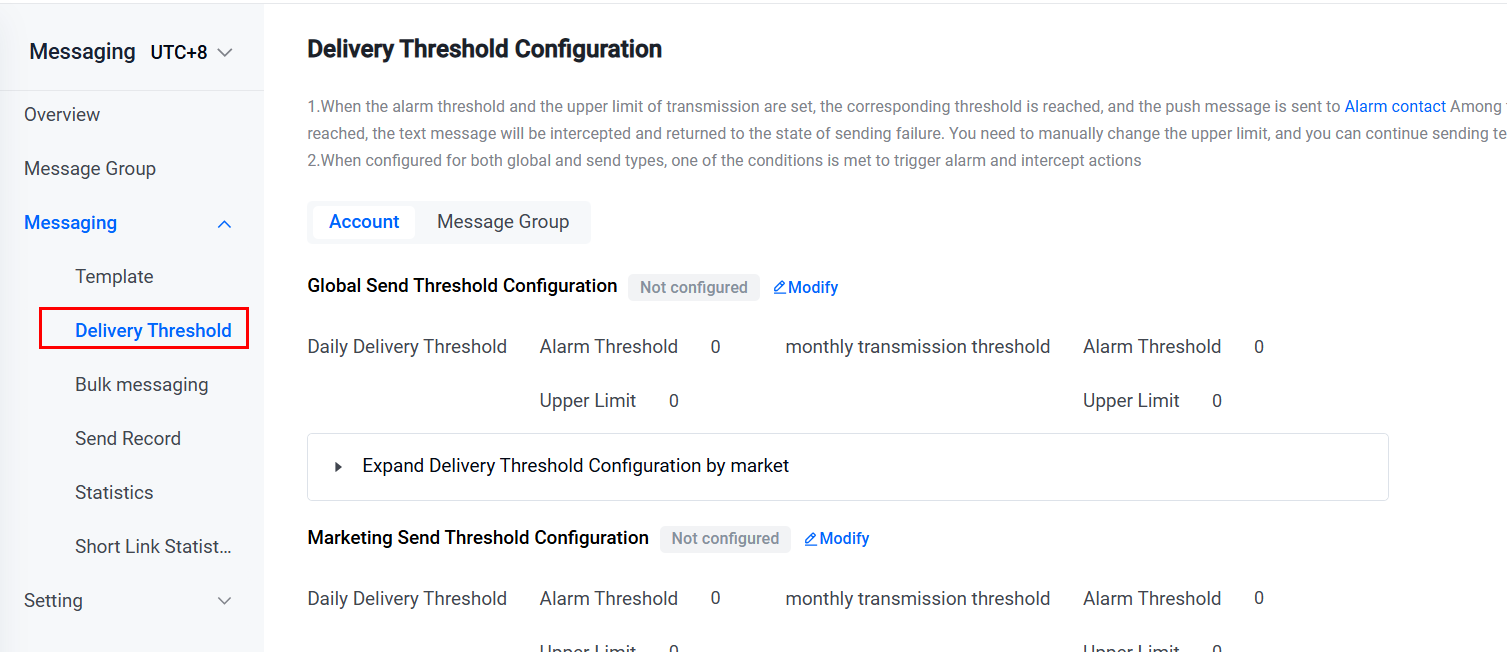Expand the Setting sidebar section chevron
Viewport: 1507px width, 652px height.
225,601
